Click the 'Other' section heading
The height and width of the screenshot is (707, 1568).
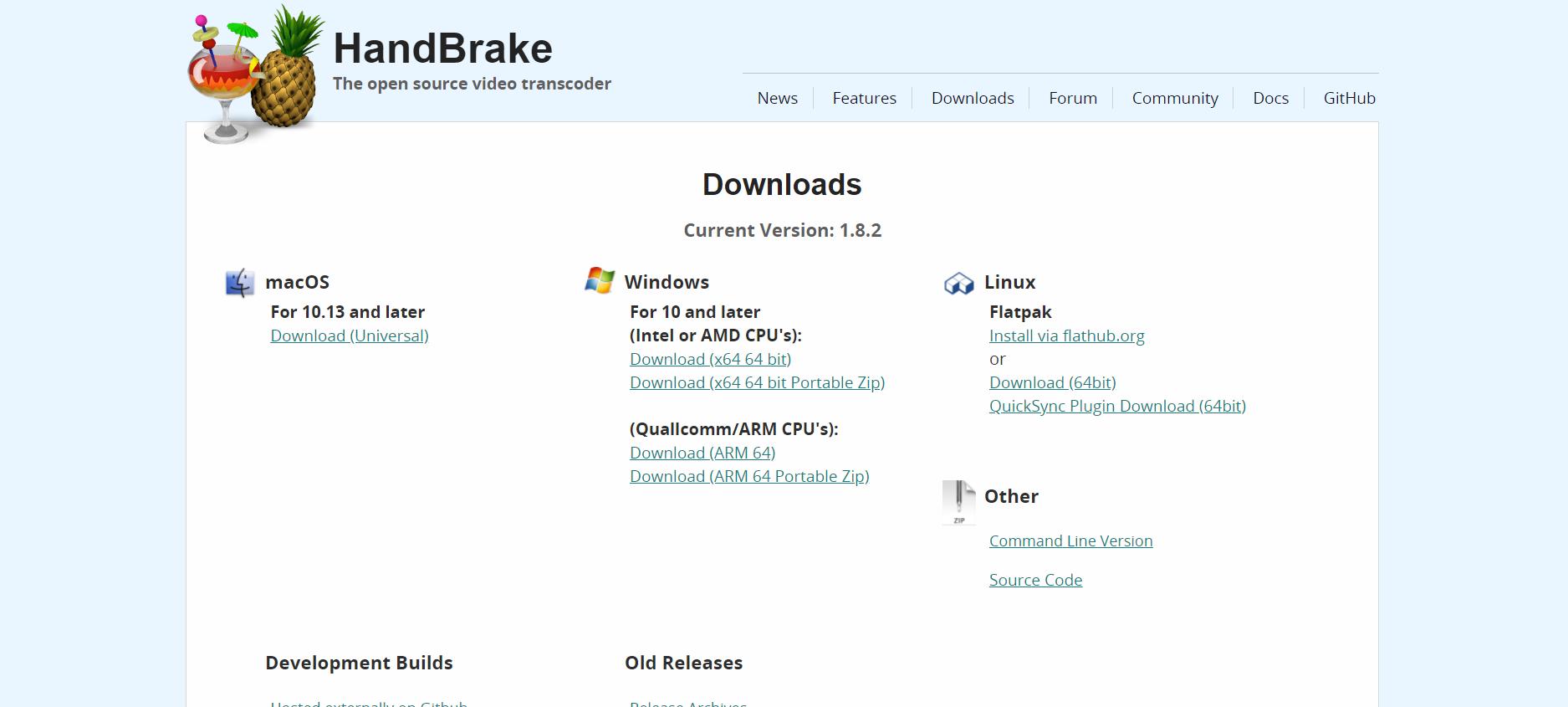[x=1012, y=496]
